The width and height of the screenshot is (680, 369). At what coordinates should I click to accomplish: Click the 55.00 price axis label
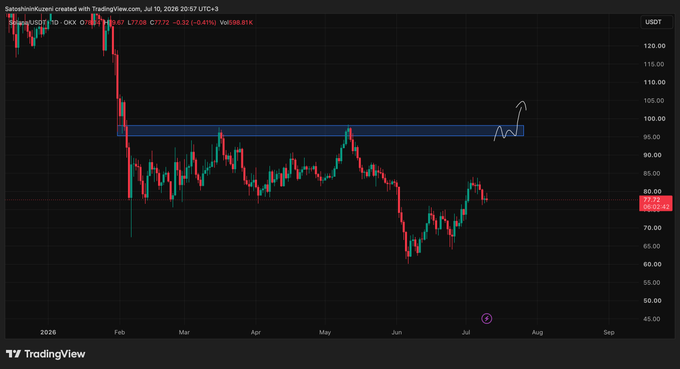(x=653, y=282)
